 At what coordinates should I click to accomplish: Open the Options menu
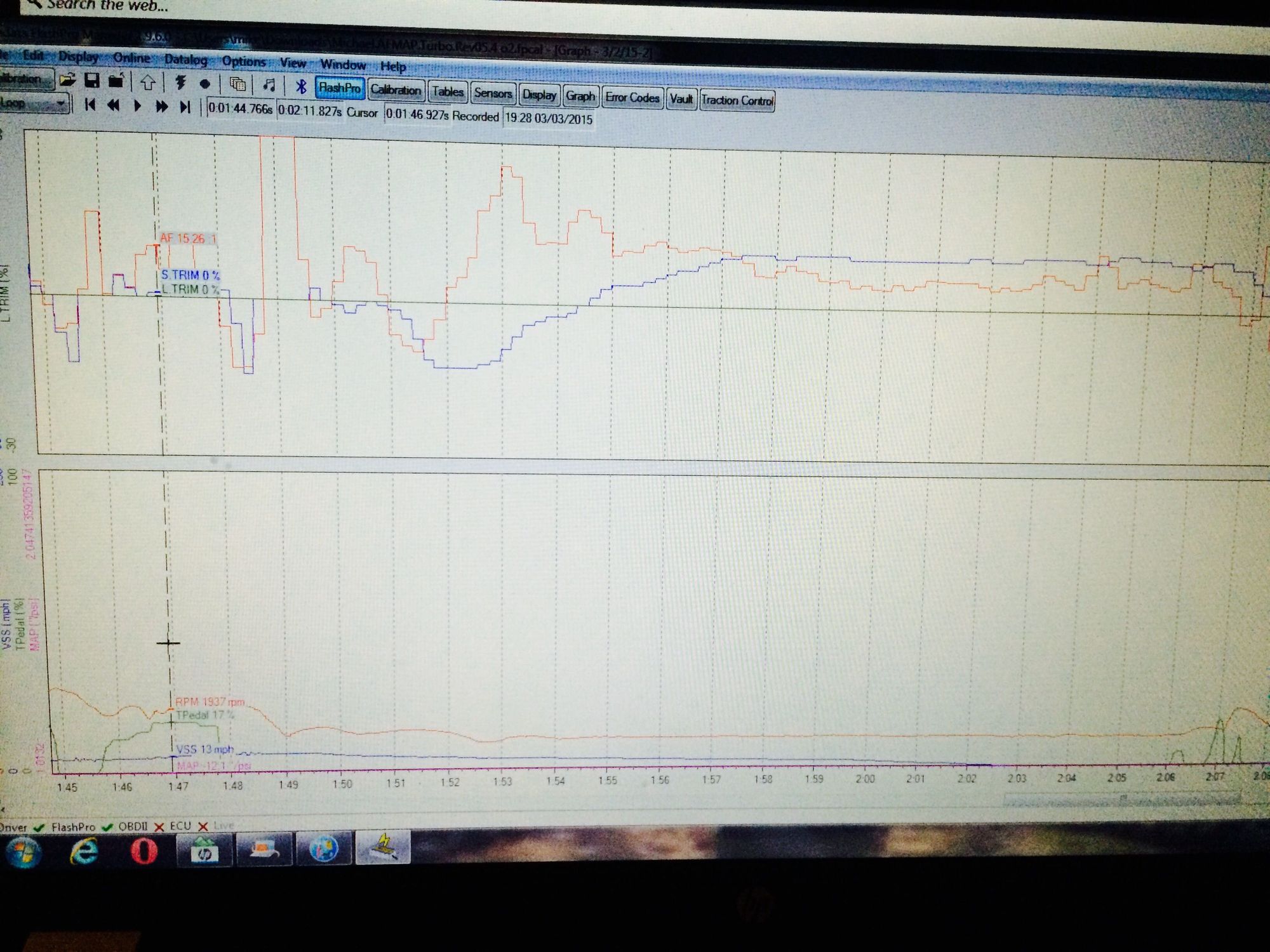click(x=243, y=62)
